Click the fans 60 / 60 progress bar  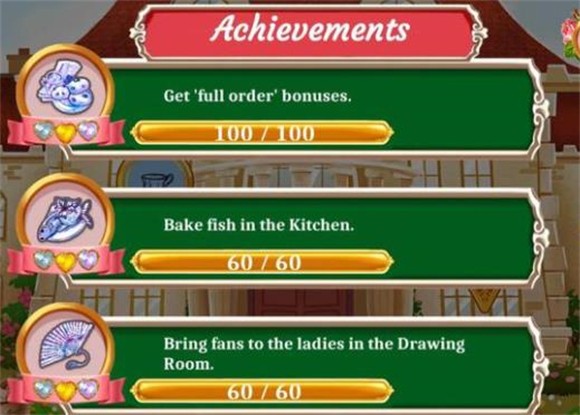pos(262,391)
